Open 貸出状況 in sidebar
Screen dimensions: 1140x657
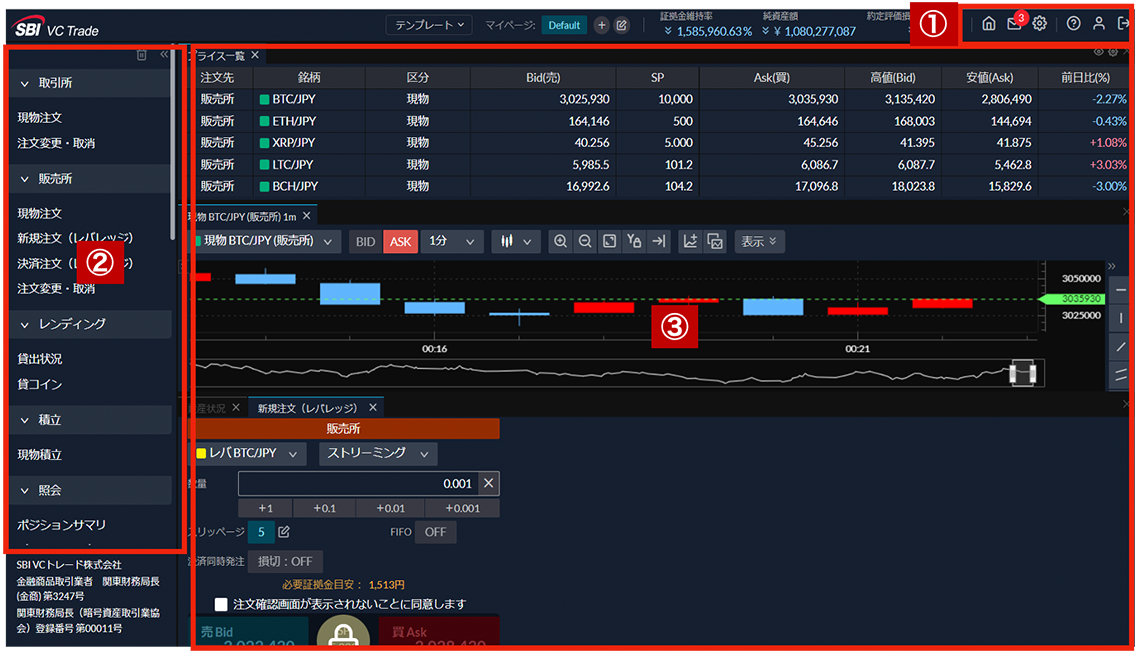point(40,358)
